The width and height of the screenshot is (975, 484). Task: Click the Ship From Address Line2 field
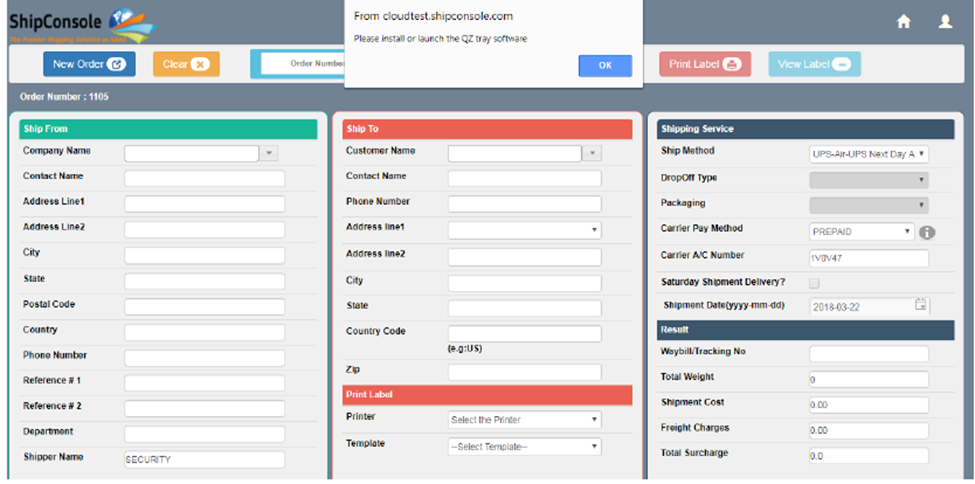(205, 230)
